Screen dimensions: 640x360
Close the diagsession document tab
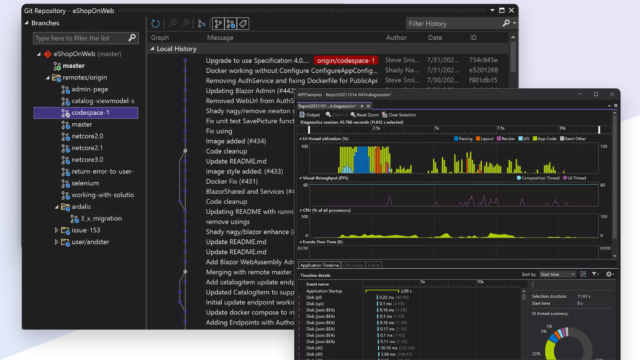click(x=368, y=106)
